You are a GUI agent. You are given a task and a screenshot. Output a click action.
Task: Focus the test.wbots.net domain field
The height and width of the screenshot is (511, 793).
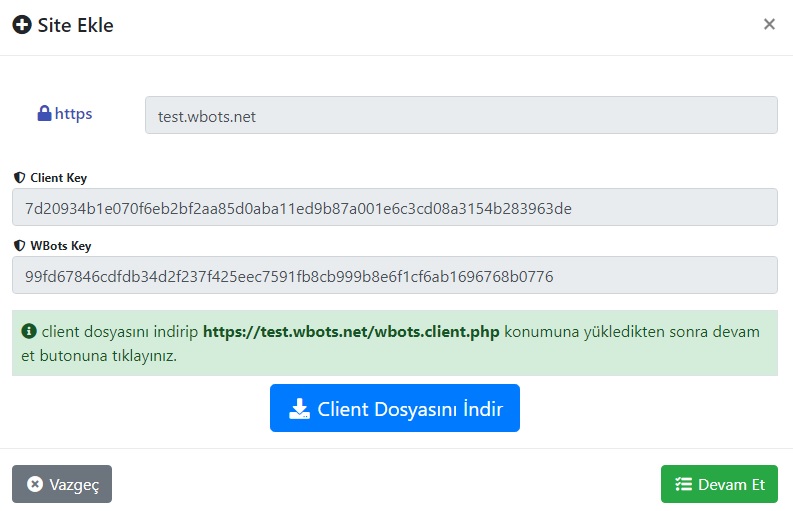click(x=461, y=116)
